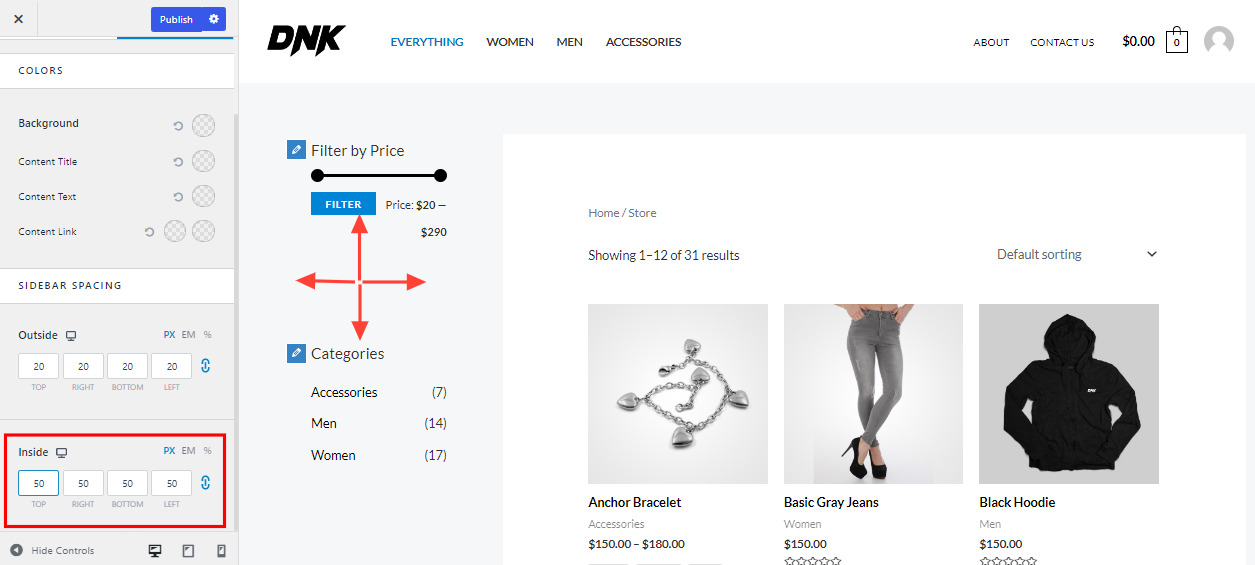Reset the Background color
1255x565 pixels.
pos(178,126)
